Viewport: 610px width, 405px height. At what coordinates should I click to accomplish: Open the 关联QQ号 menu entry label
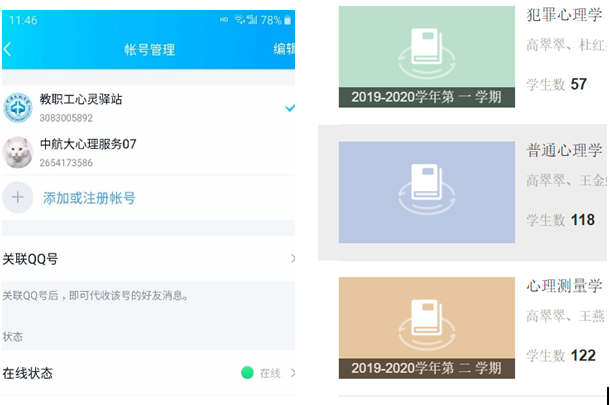(x=30, y=259)
